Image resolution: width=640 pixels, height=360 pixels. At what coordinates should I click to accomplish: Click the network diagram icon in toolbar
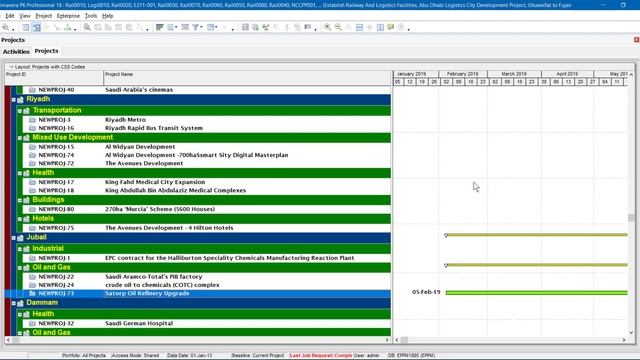click(266, 27)
